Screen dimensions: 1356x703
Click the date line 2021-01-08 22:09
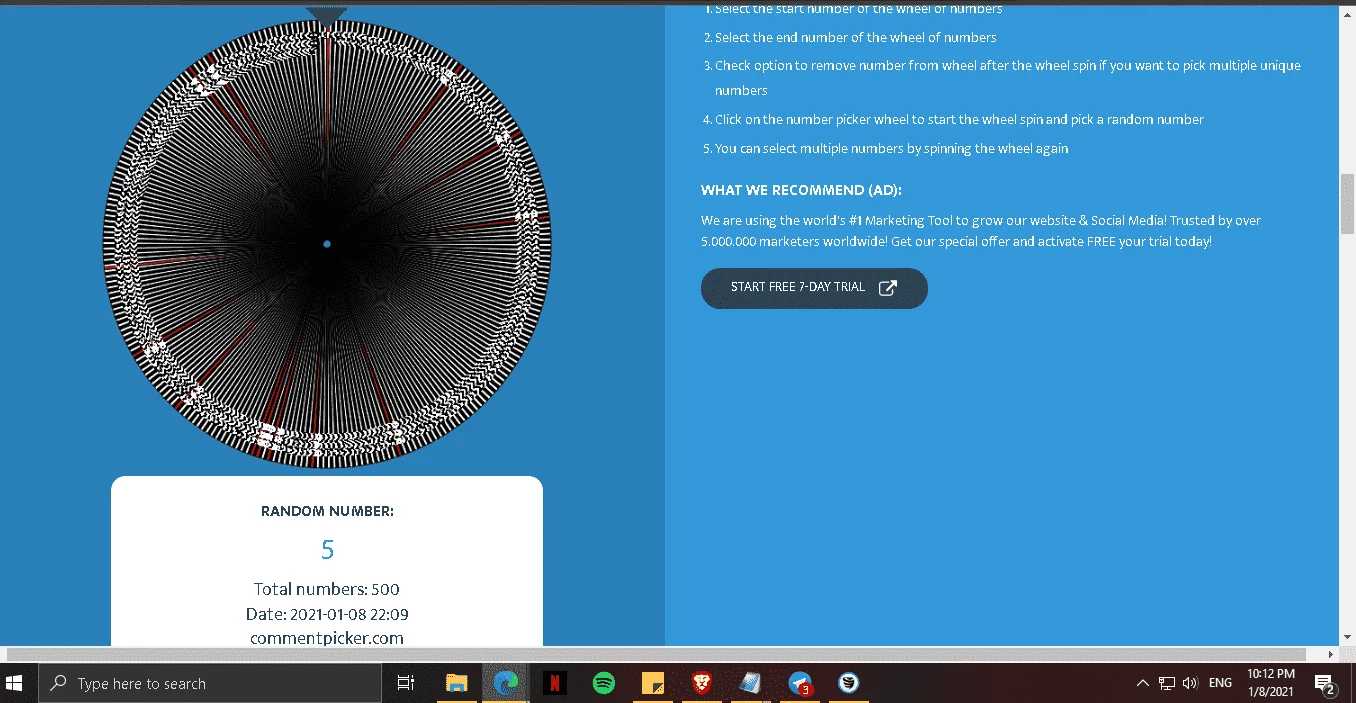[x=327, y=614]
